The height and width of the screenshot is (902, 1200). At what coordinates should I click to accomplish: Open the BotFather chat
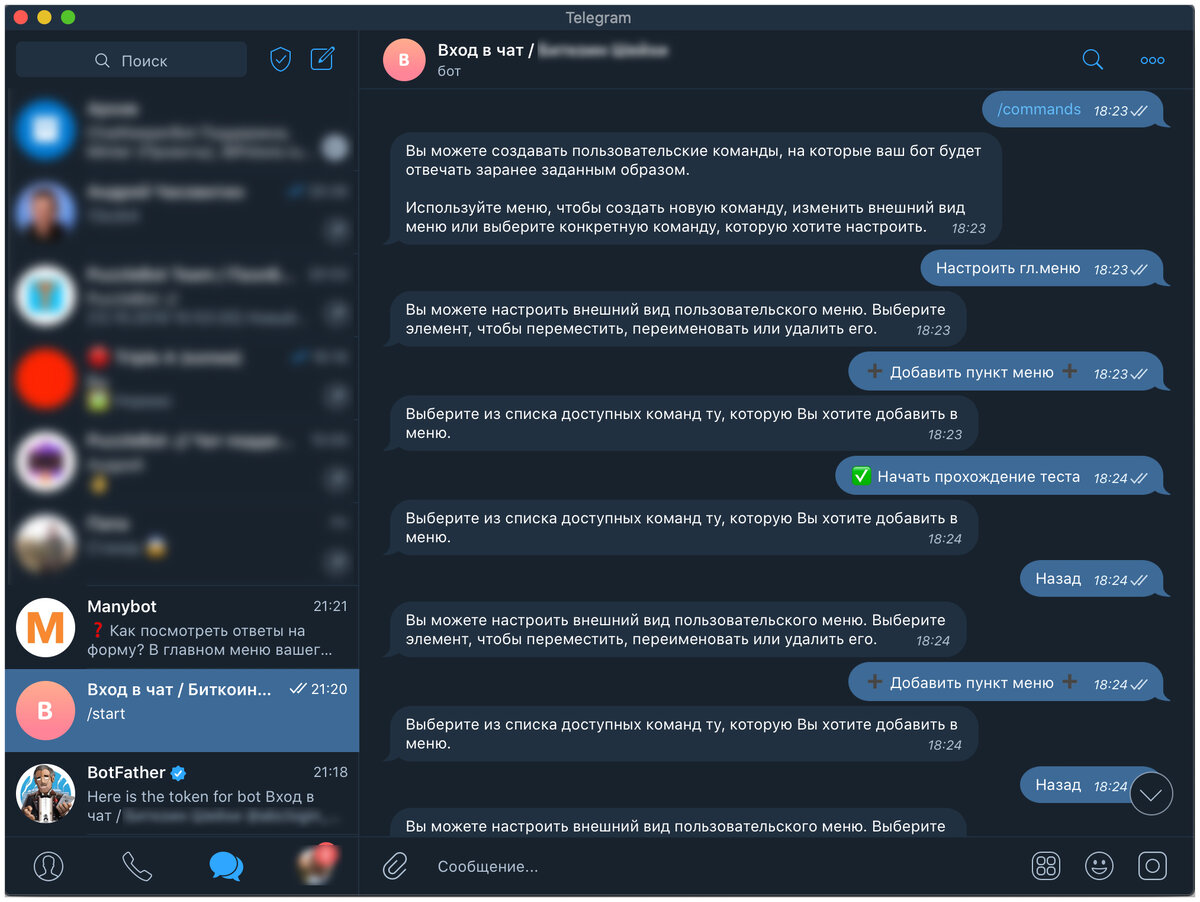[x=182, y=794]
